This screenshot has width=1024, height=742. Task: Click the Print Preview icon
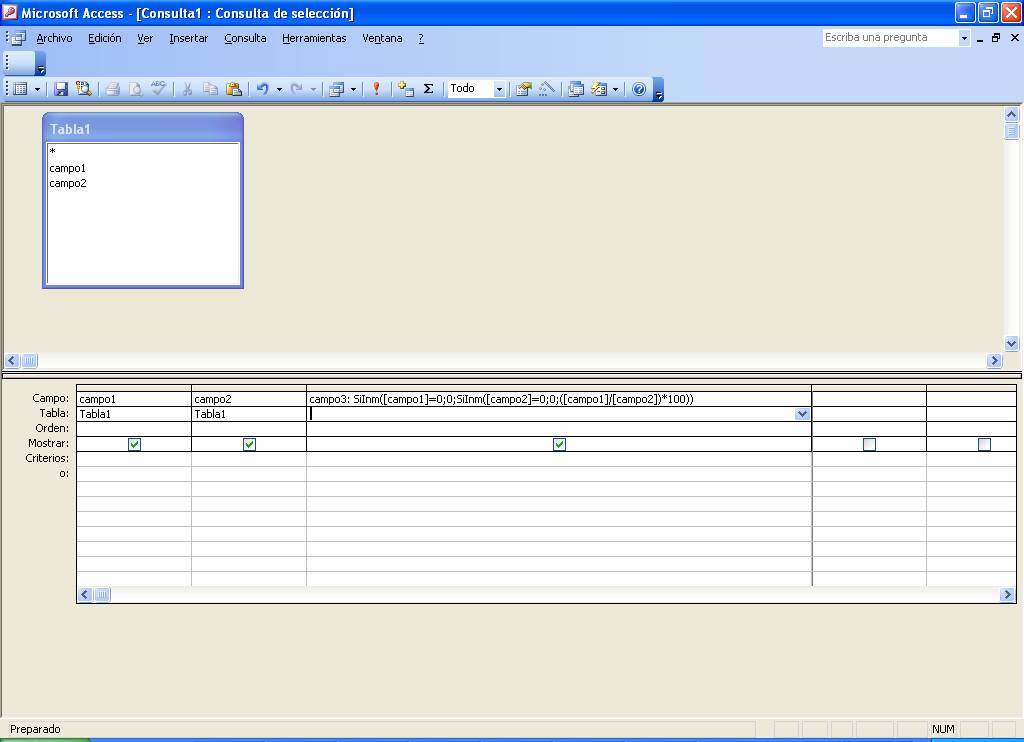pyautogui.click(x=135, y=89)
